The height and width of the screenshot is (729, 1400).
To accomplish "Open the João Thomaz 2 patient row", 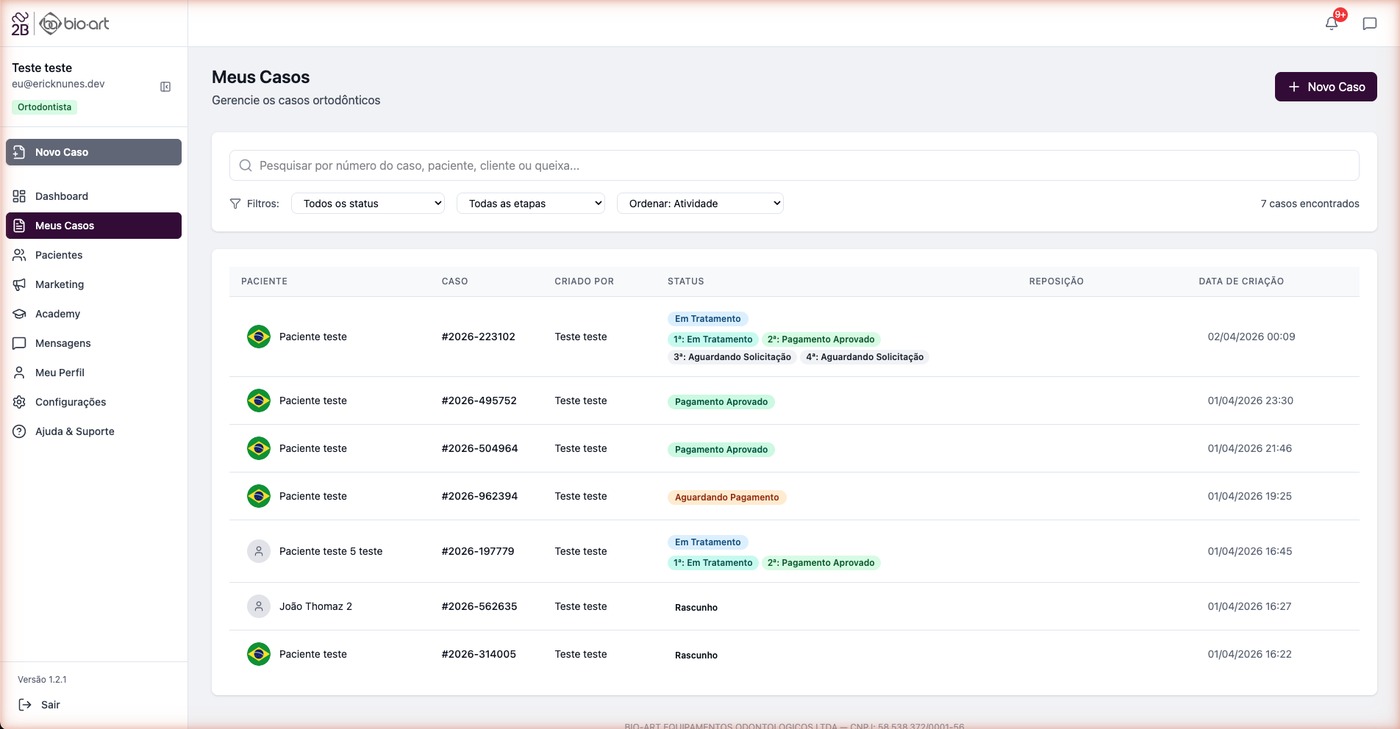I will (x=315, y=607).
